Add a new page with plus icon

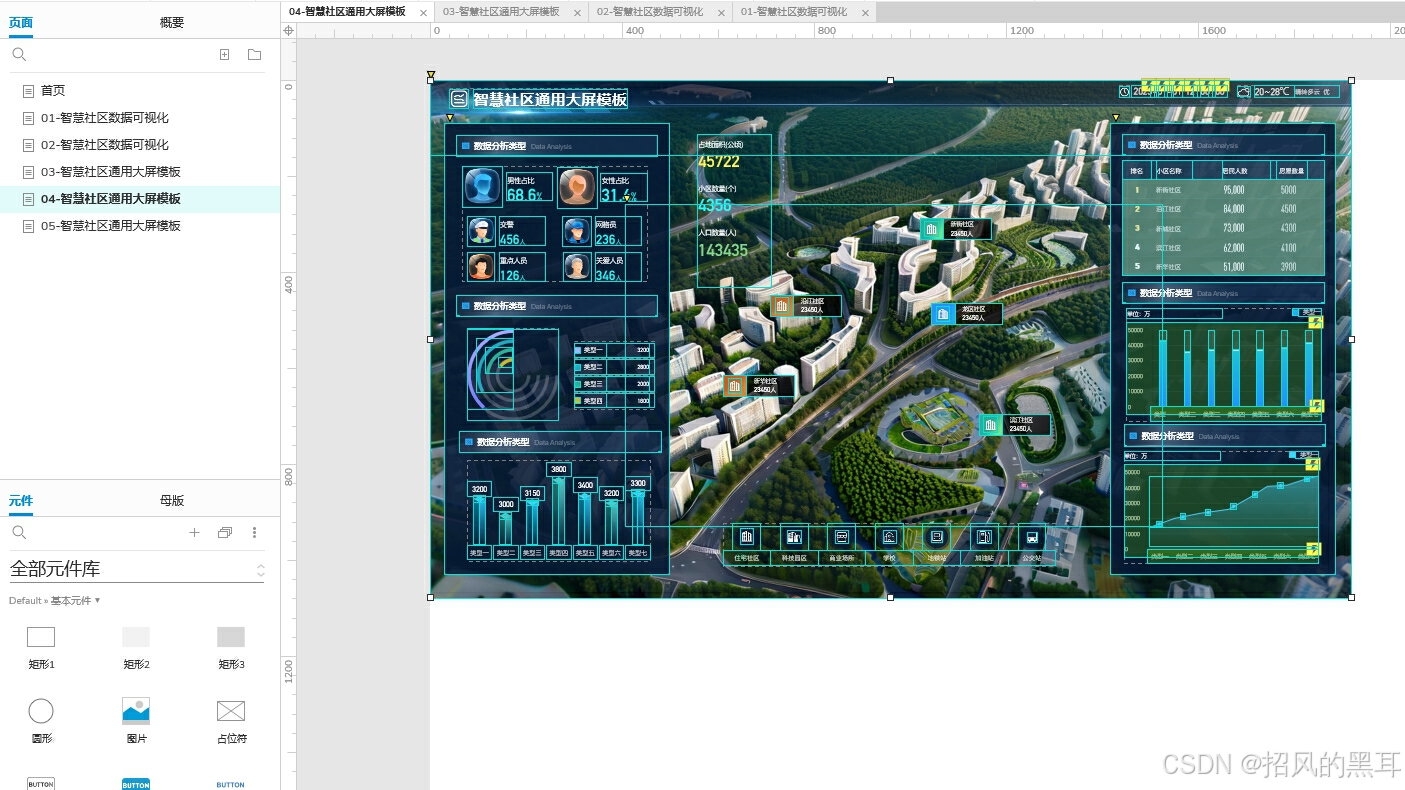[224, 55]
